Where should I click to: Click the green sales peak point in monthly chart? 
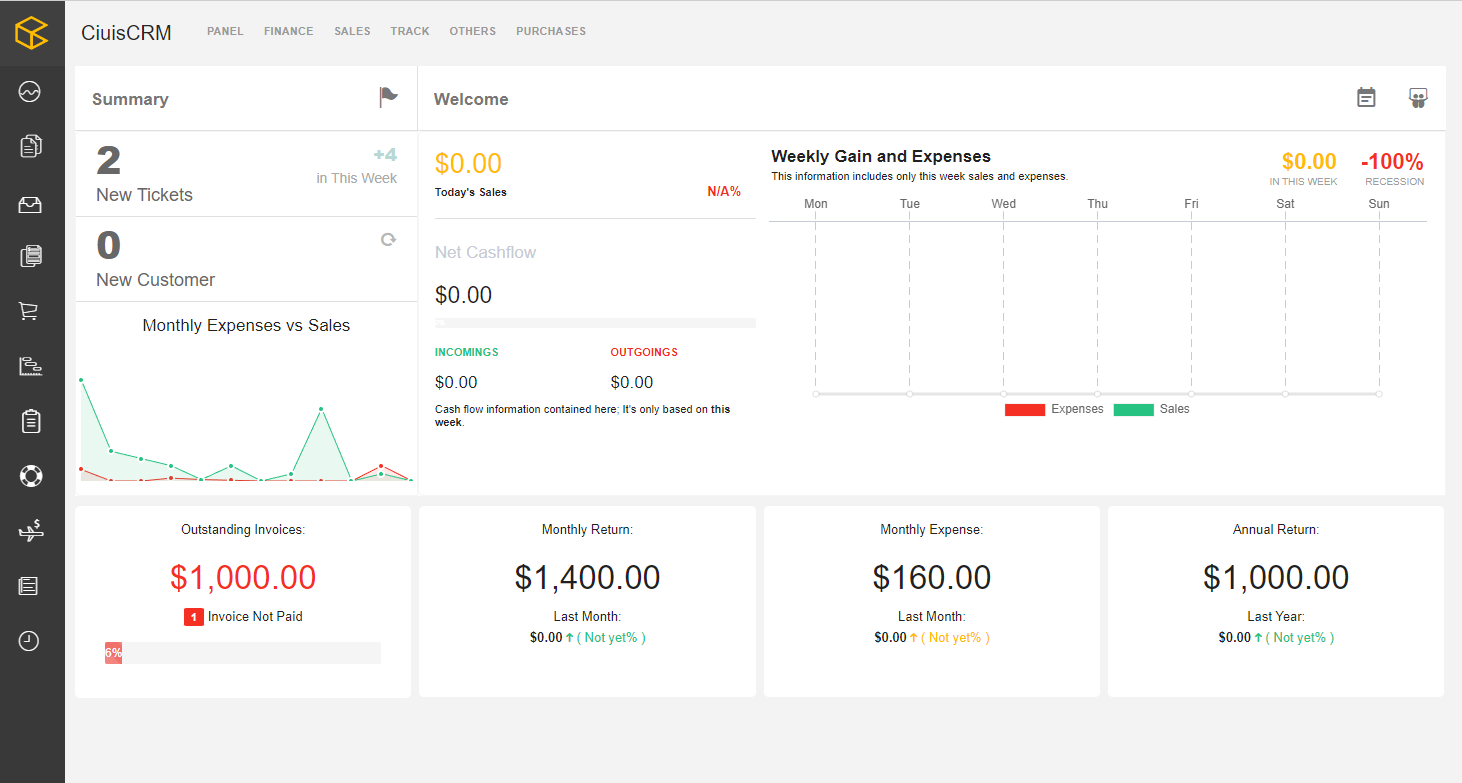point(321,409)
